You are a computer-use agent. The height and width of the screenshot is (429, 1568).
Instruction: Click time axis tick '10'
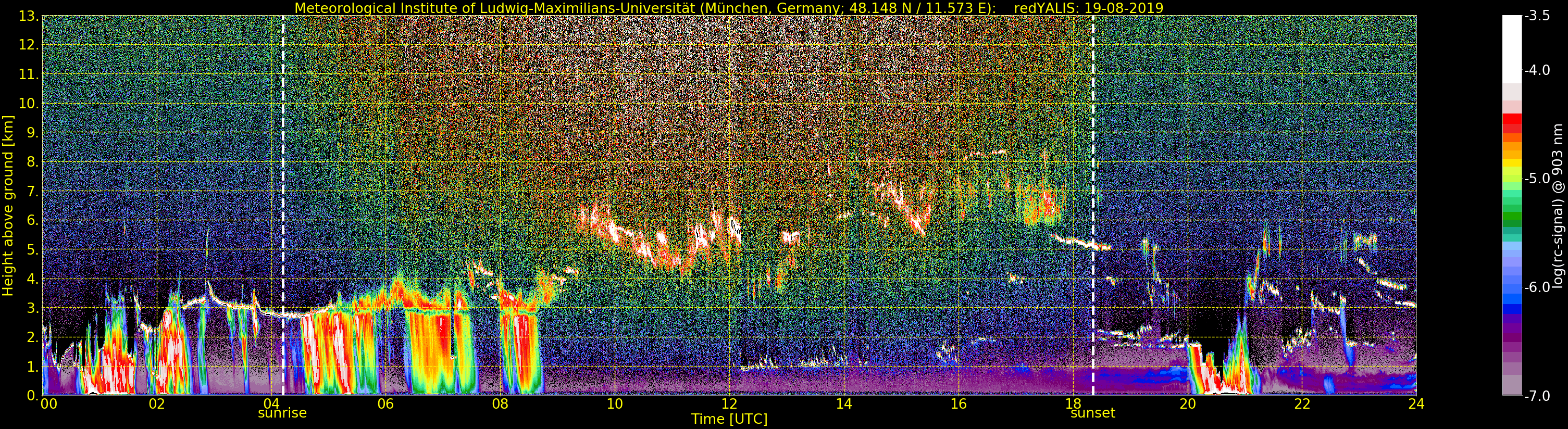pyautogui.click(x=615, y=404)
